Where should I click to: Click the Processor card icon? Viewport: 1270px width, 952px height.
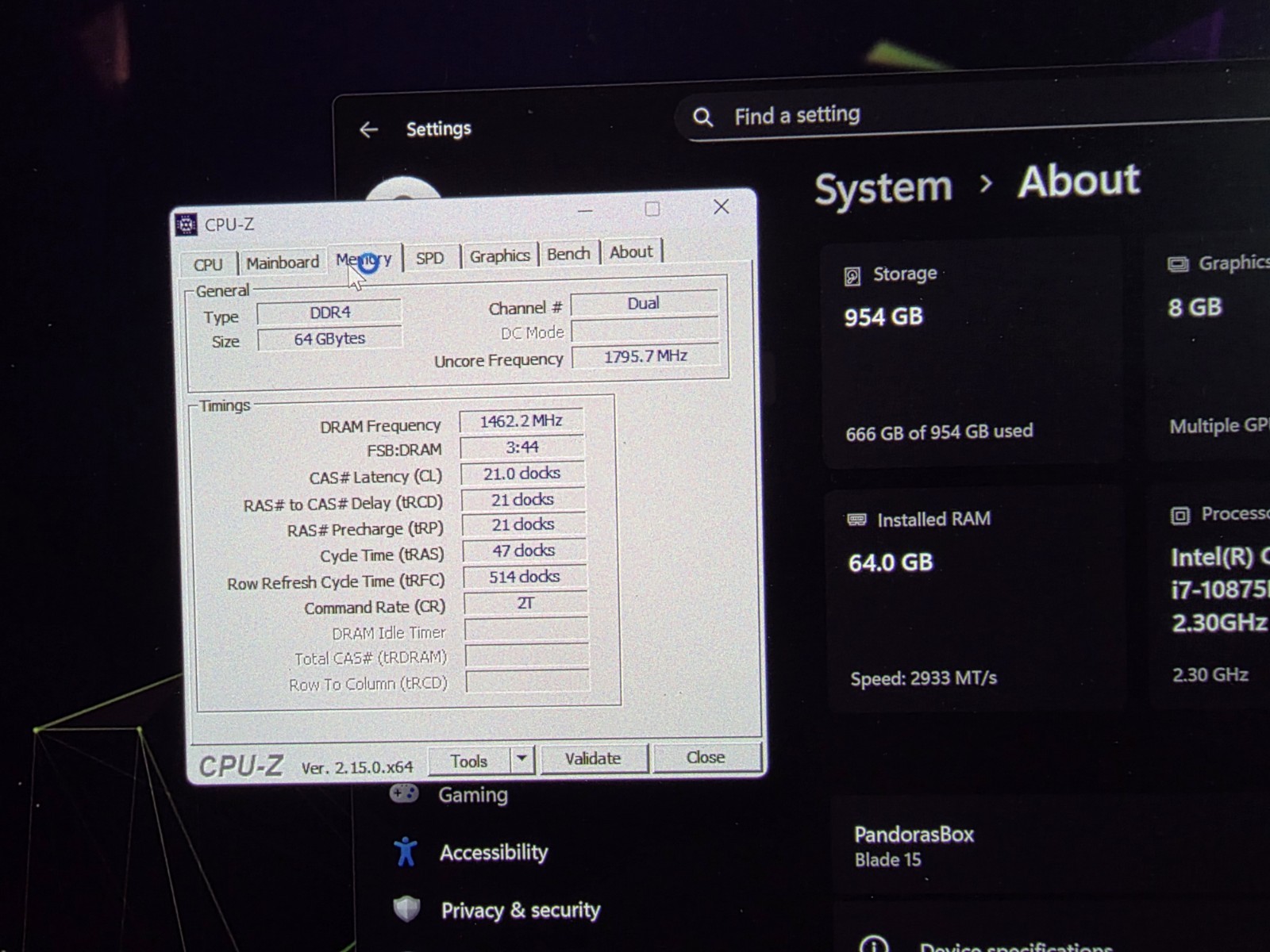coord(1180,516)
